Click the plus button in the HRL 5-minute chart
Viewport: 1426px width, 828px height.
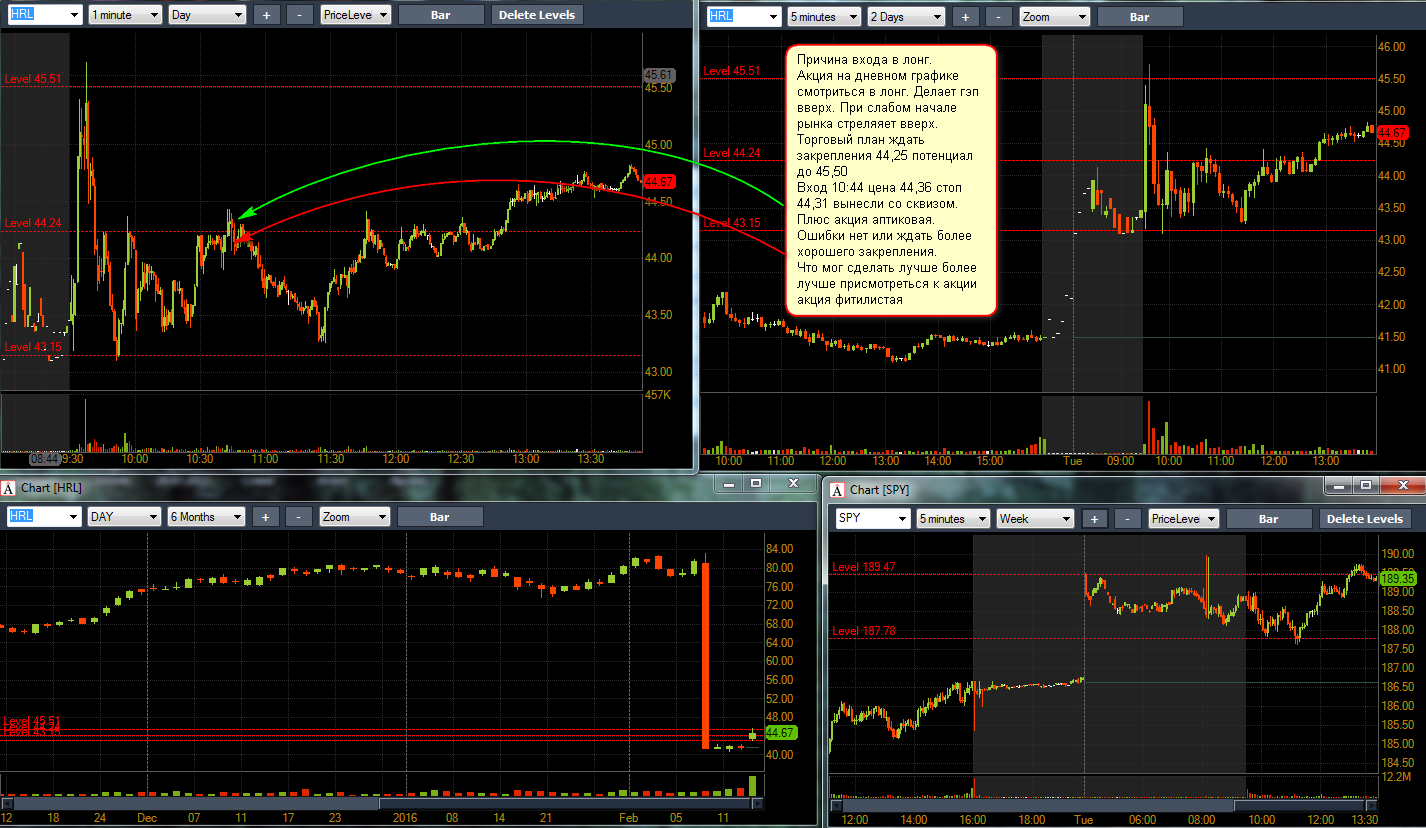pos(965,17)
